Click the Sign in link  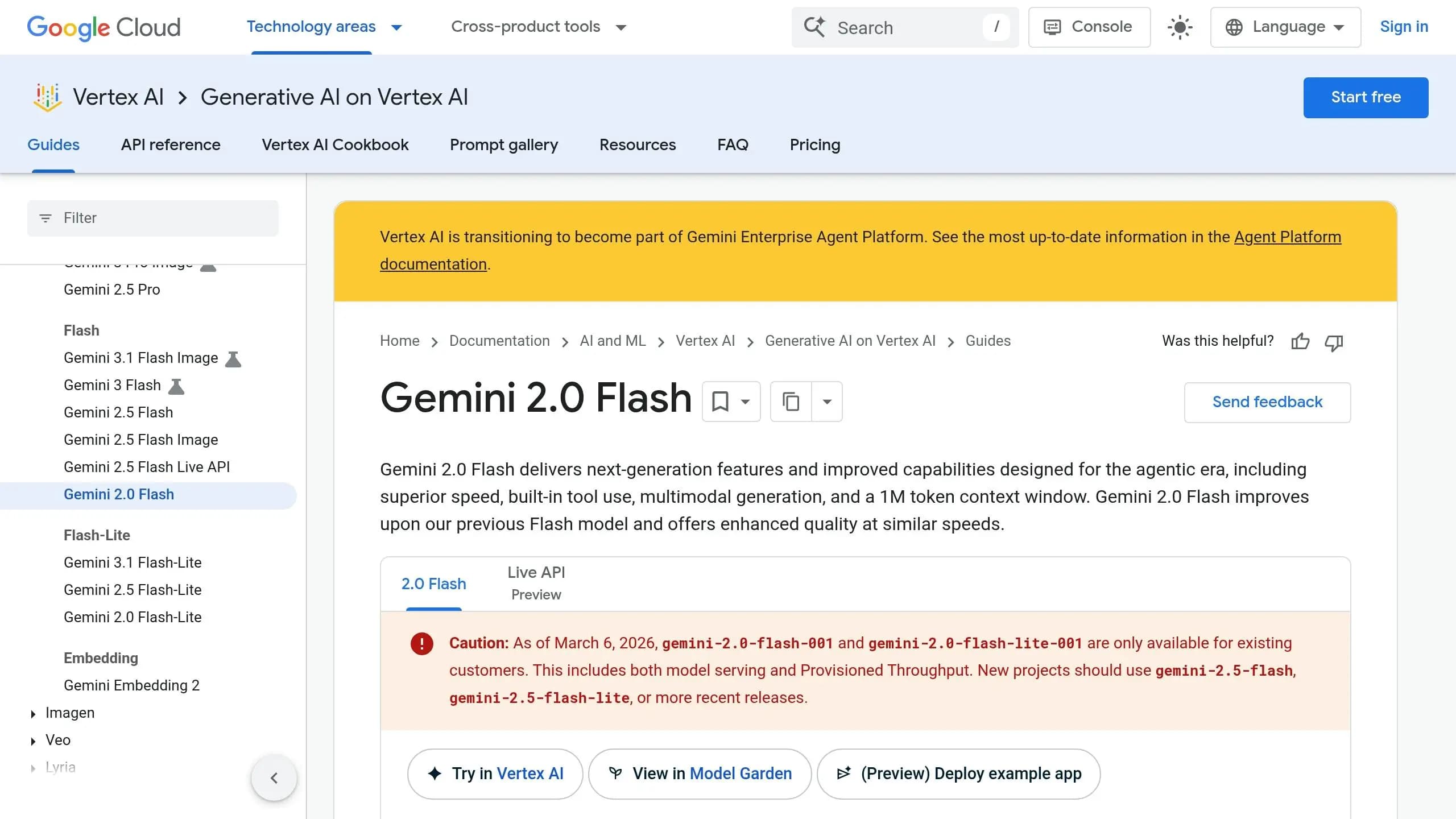click(x=1404, y=27)
